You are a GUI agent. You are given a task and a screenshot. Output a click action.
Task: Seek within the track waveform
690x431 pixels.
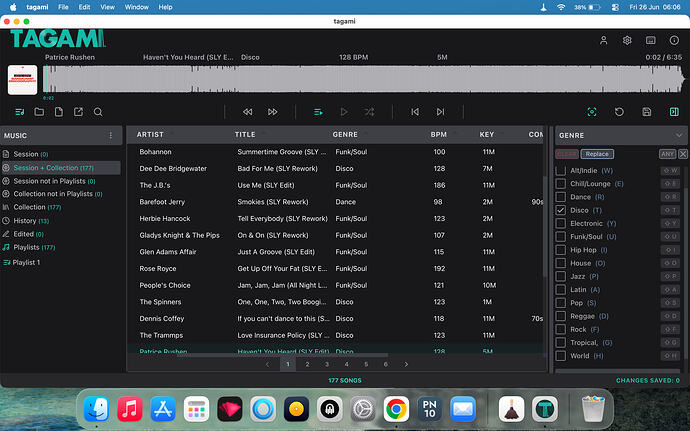(364, 79)
